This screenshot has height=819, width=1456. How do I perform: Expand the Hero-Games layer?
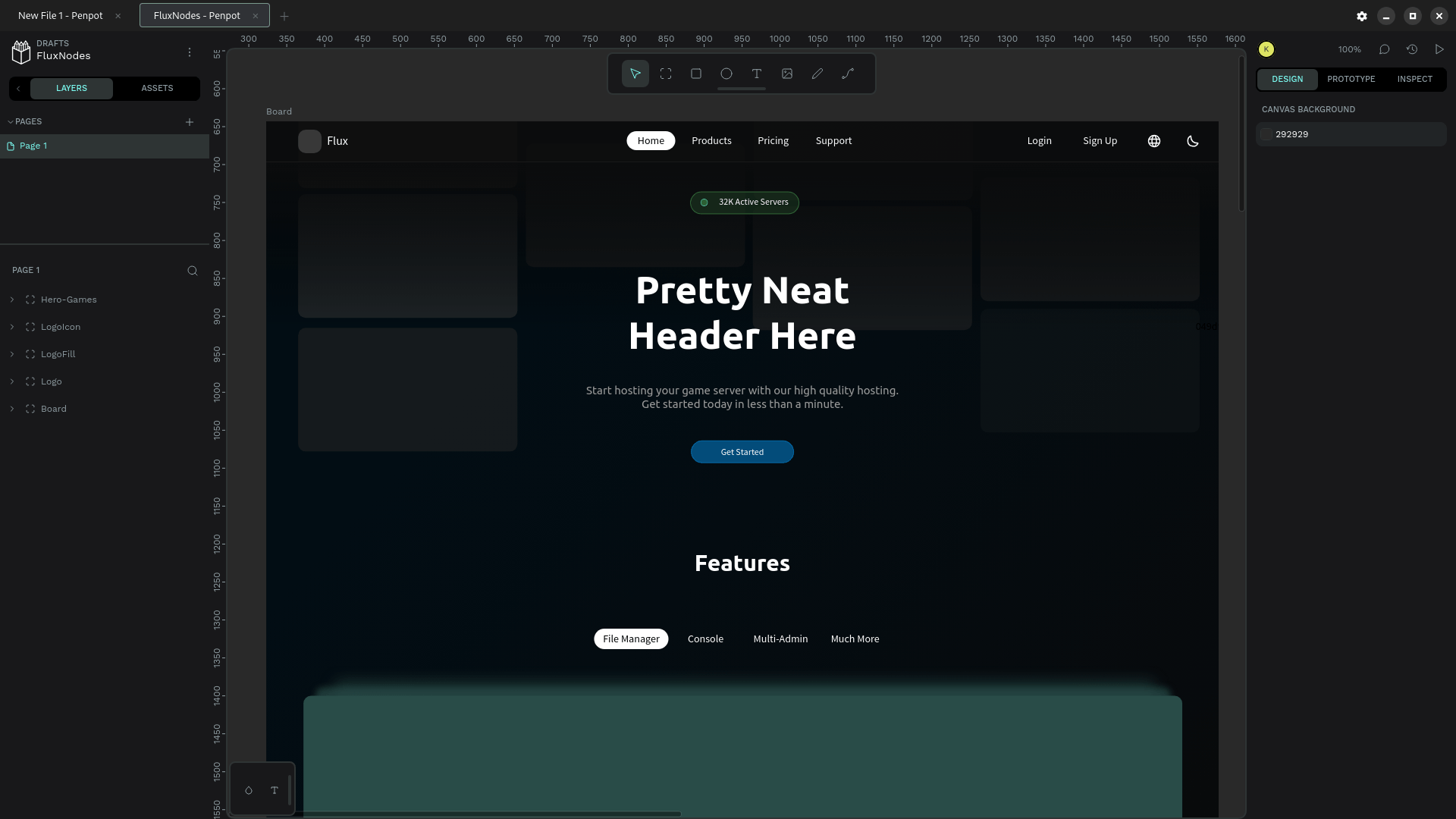tap(12, 300)
